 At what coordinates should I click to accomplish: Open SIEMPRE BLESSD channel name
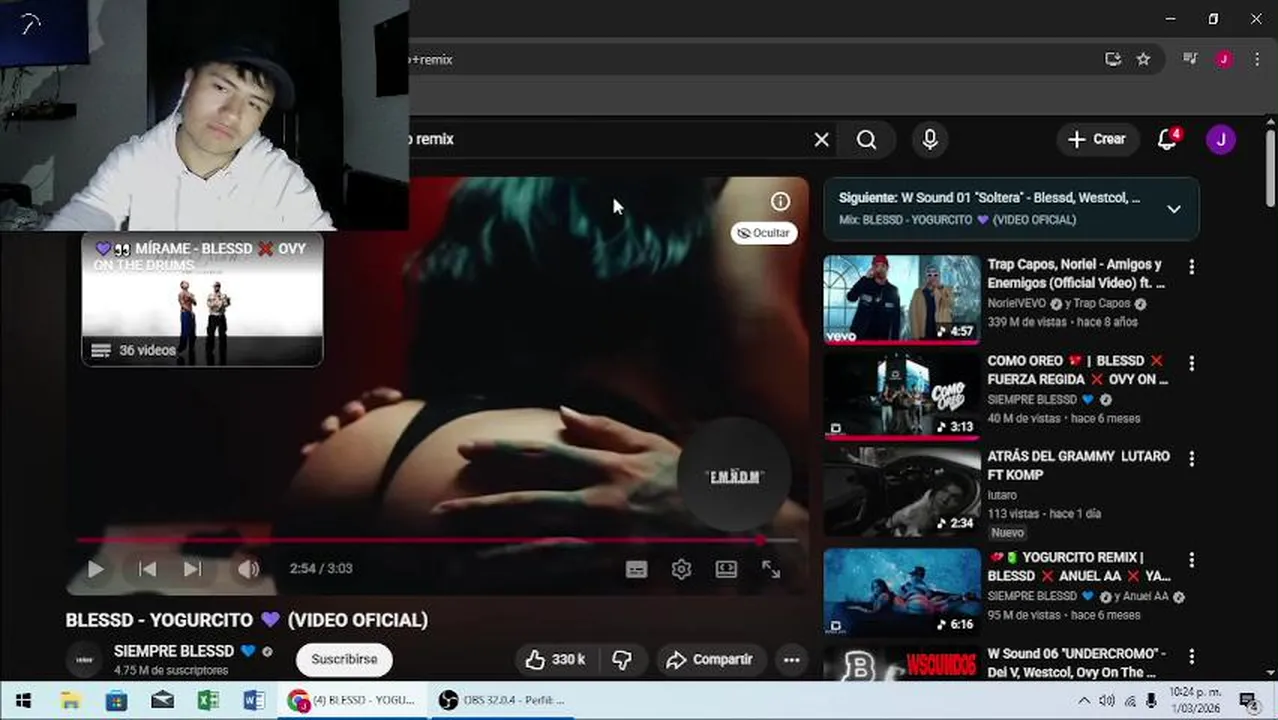coord(174,651)
